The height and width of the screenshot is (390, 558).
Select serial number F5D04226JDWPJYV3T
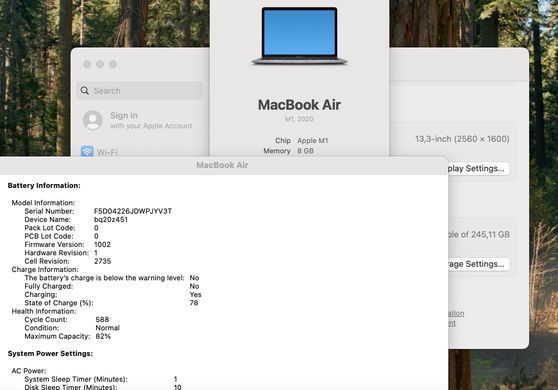[x=133, y=211]
